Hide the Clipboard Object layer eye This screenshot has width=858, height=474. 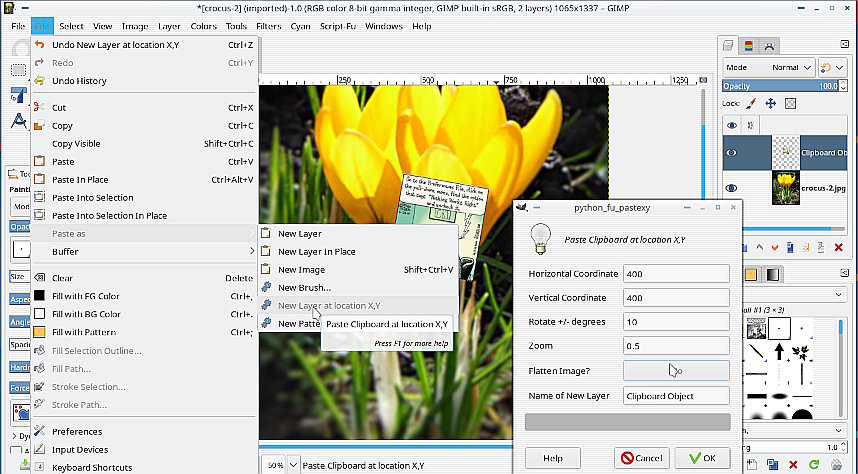(732, 152)
